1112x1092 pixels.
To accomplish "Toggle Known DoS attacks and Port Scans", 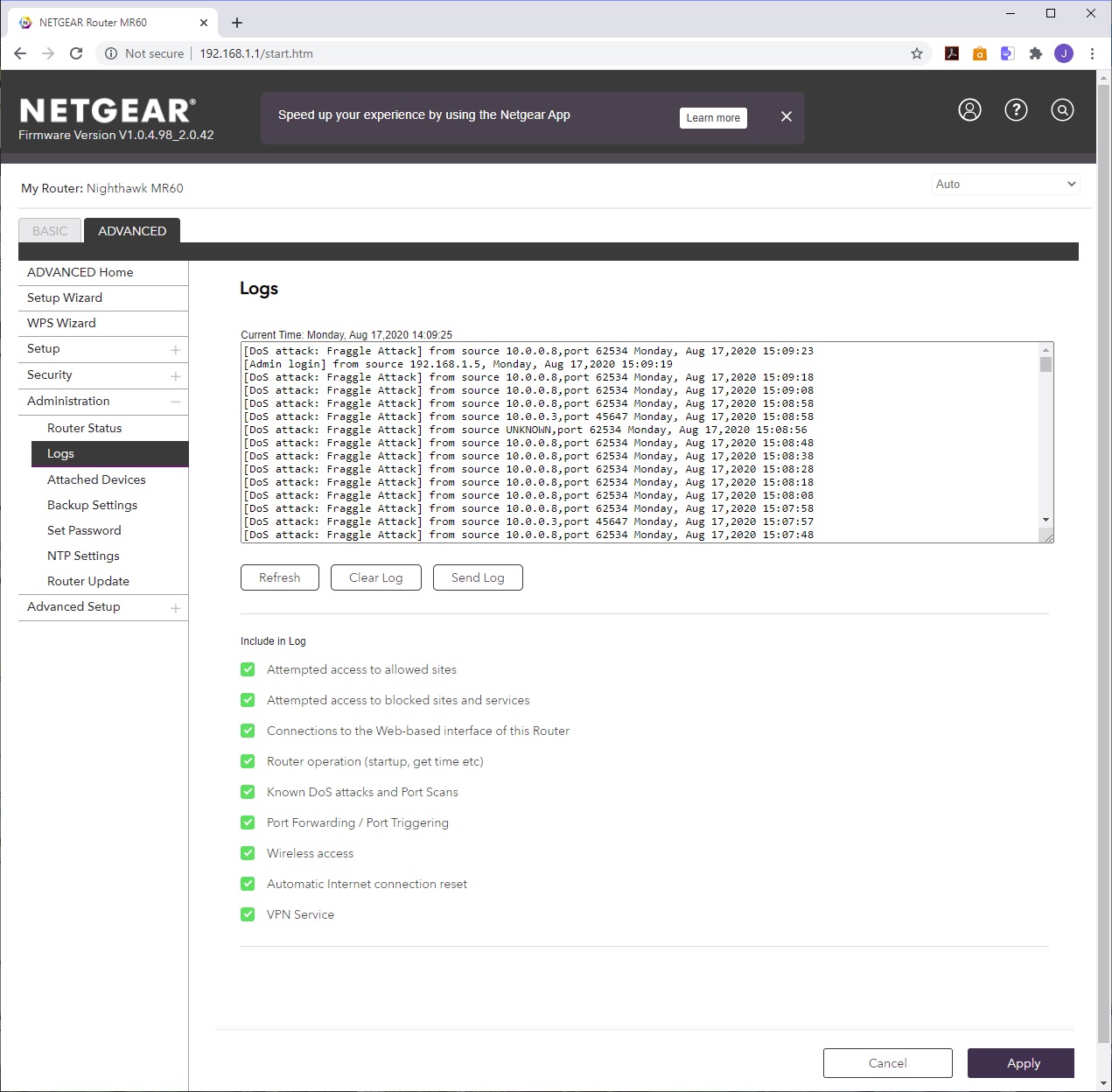I will point(248,792).
